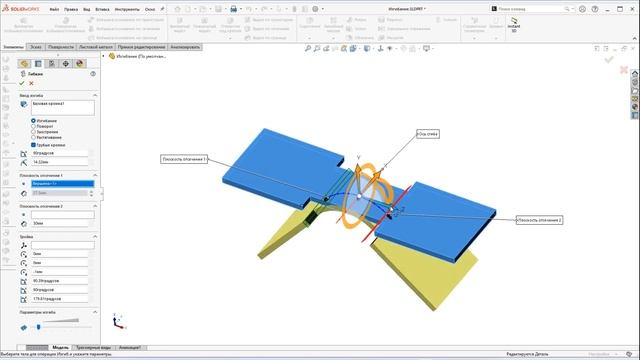Open the dropdown arrow next to Print
This screenshot has width=640, height=360.
pyautogui.click(x=240, y=9)
